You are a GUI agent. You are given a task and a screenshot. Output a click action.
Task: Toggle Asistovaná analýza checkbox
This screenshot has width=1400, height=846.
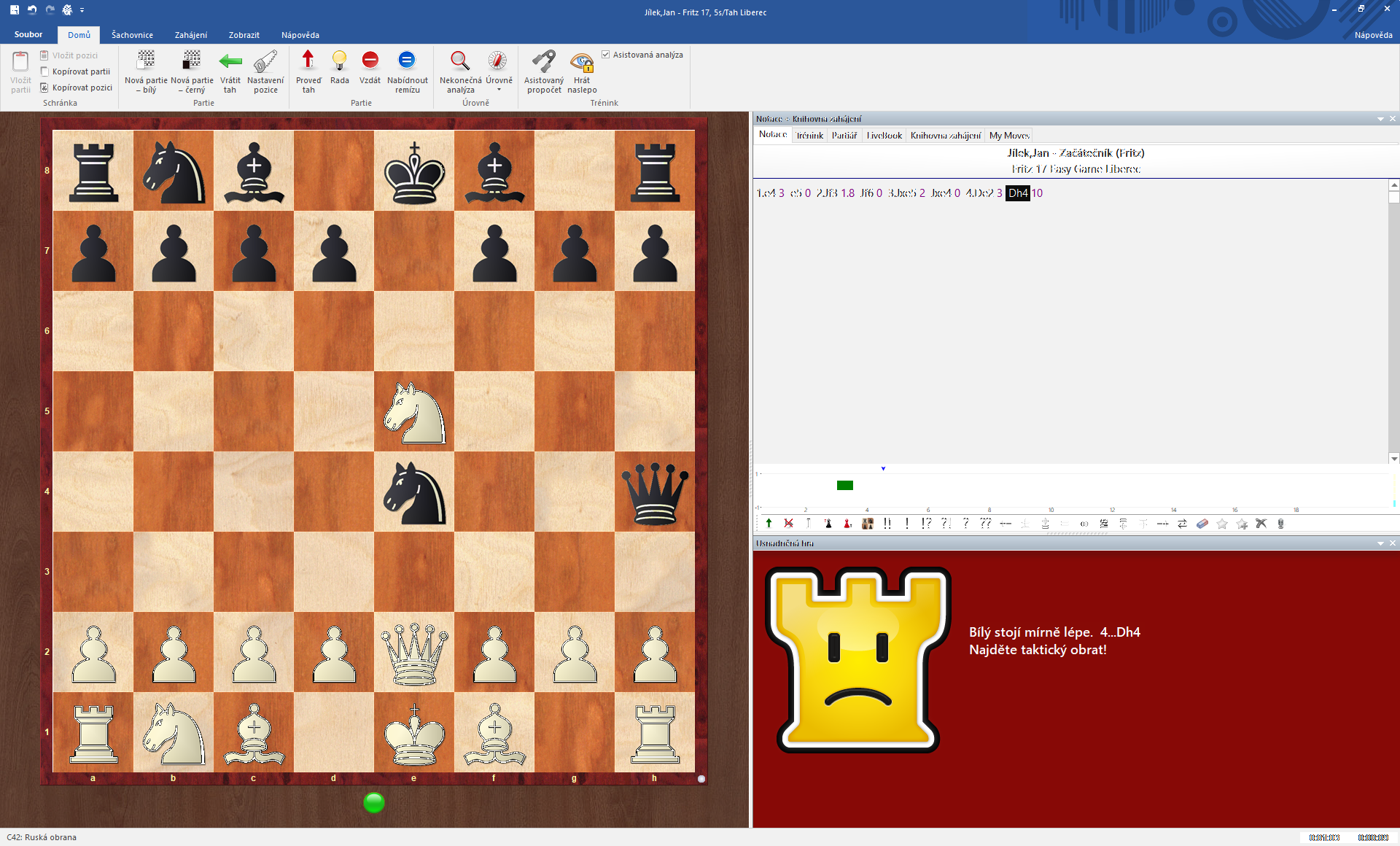tap(606, 55)
